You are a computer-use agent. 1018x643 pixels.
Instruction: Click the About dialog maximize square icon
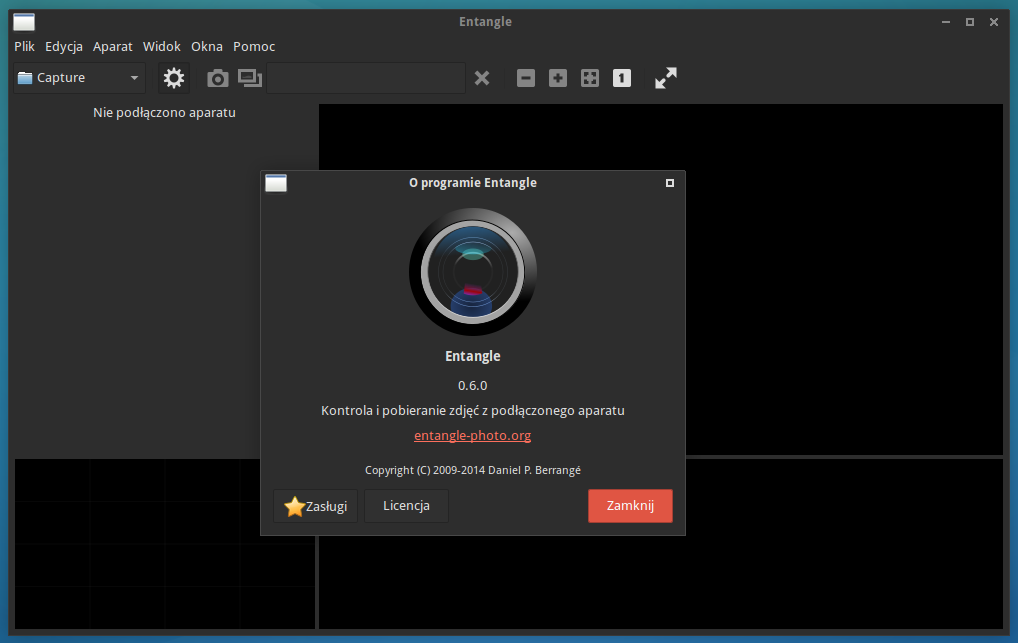670,183
